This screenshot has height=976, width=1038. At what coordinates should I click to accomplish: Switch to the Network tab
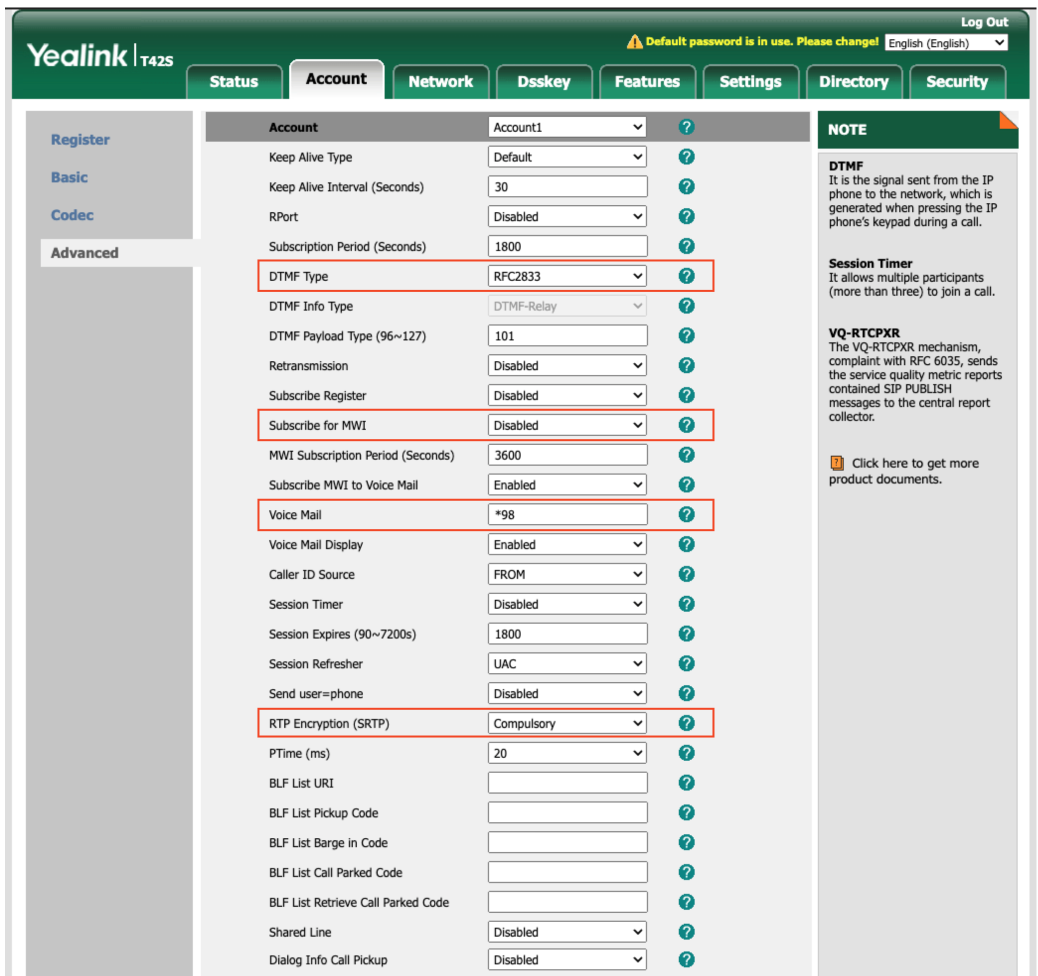(x=441, y=81)
